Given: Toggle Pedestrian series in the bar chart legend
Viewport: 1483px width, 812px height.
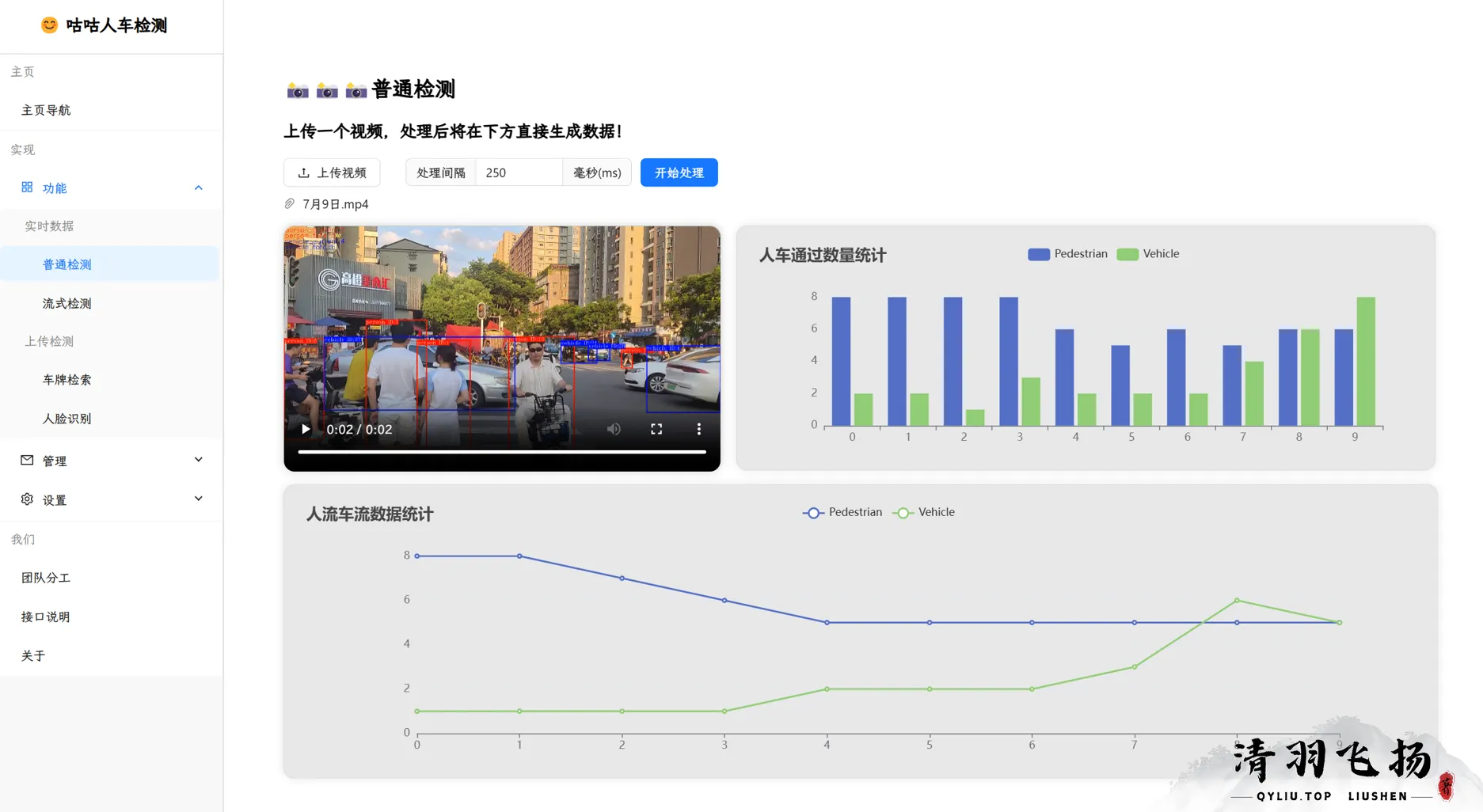Looking at the screenshot, I should [x=1067, y=254].
